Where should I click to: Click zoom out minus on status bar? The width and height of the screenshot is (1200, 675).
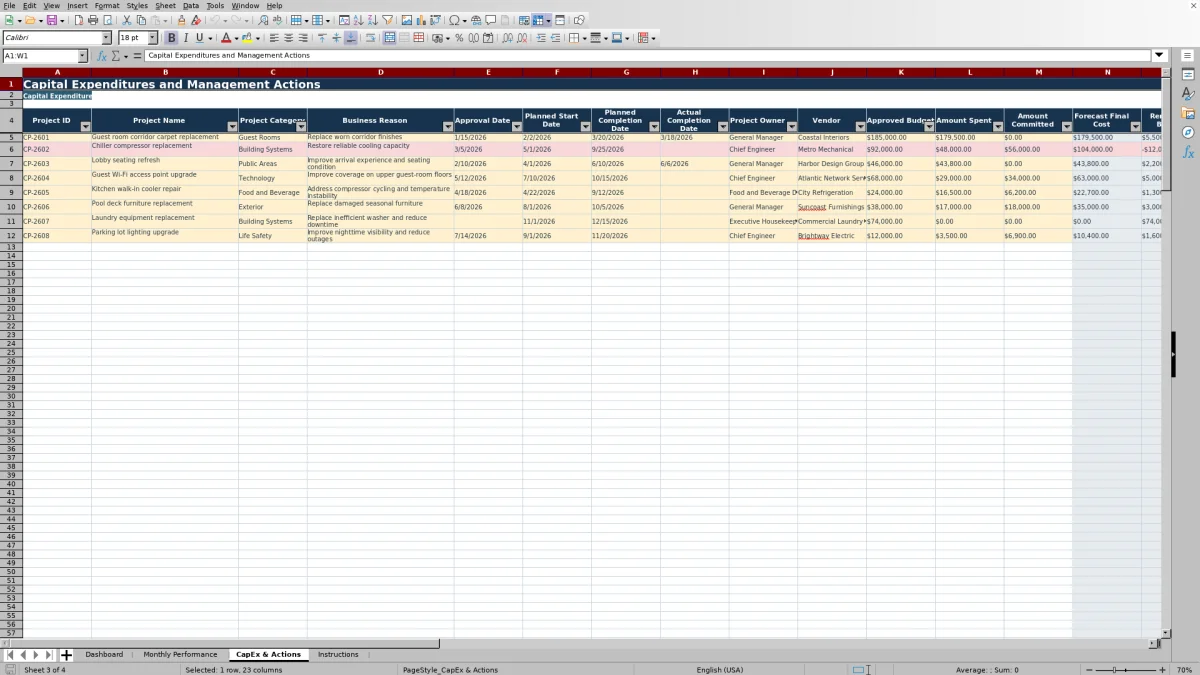[x=1090, y=669]
